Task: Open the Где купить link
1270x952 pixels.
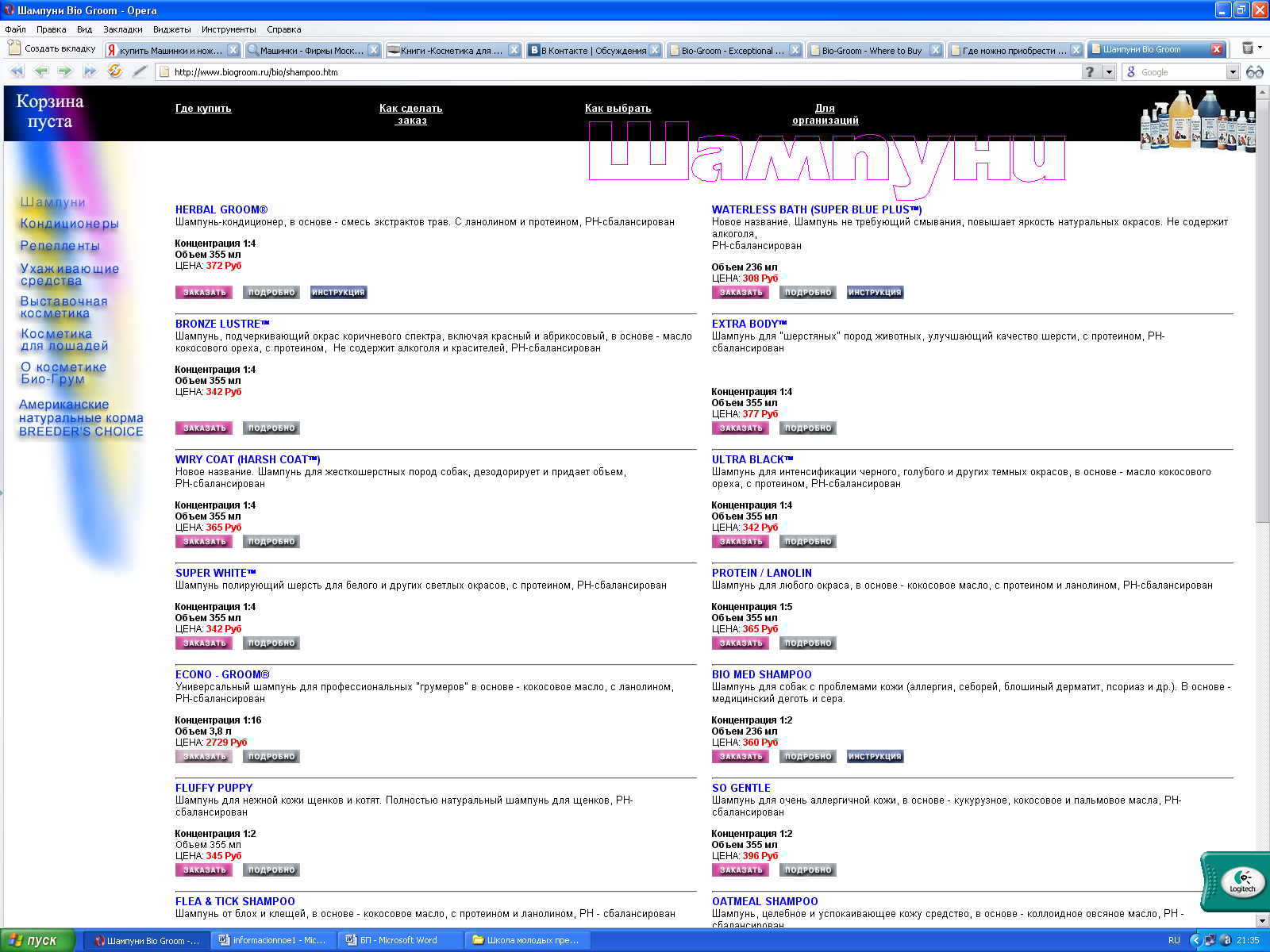Action: [x=203, y=109]
